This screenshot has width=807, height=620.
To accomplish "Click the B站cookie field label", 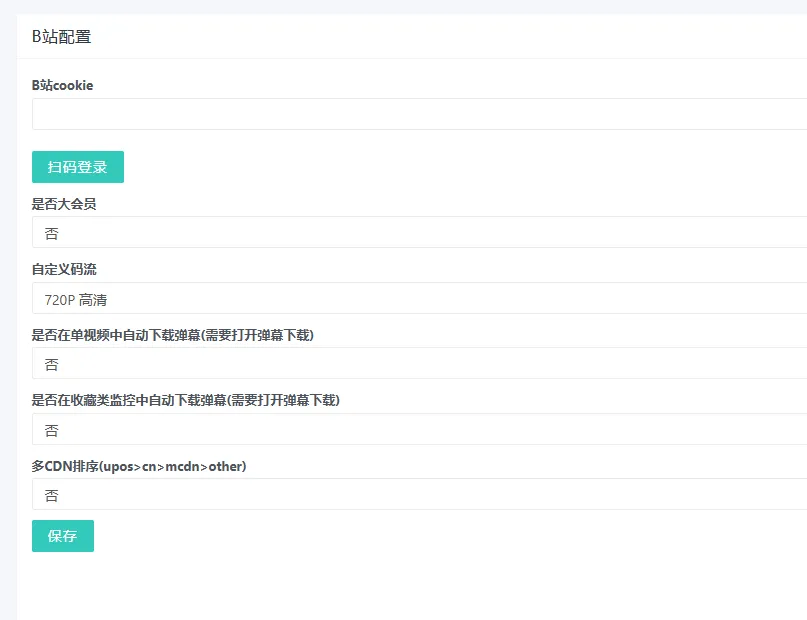I will pos(63,85).
